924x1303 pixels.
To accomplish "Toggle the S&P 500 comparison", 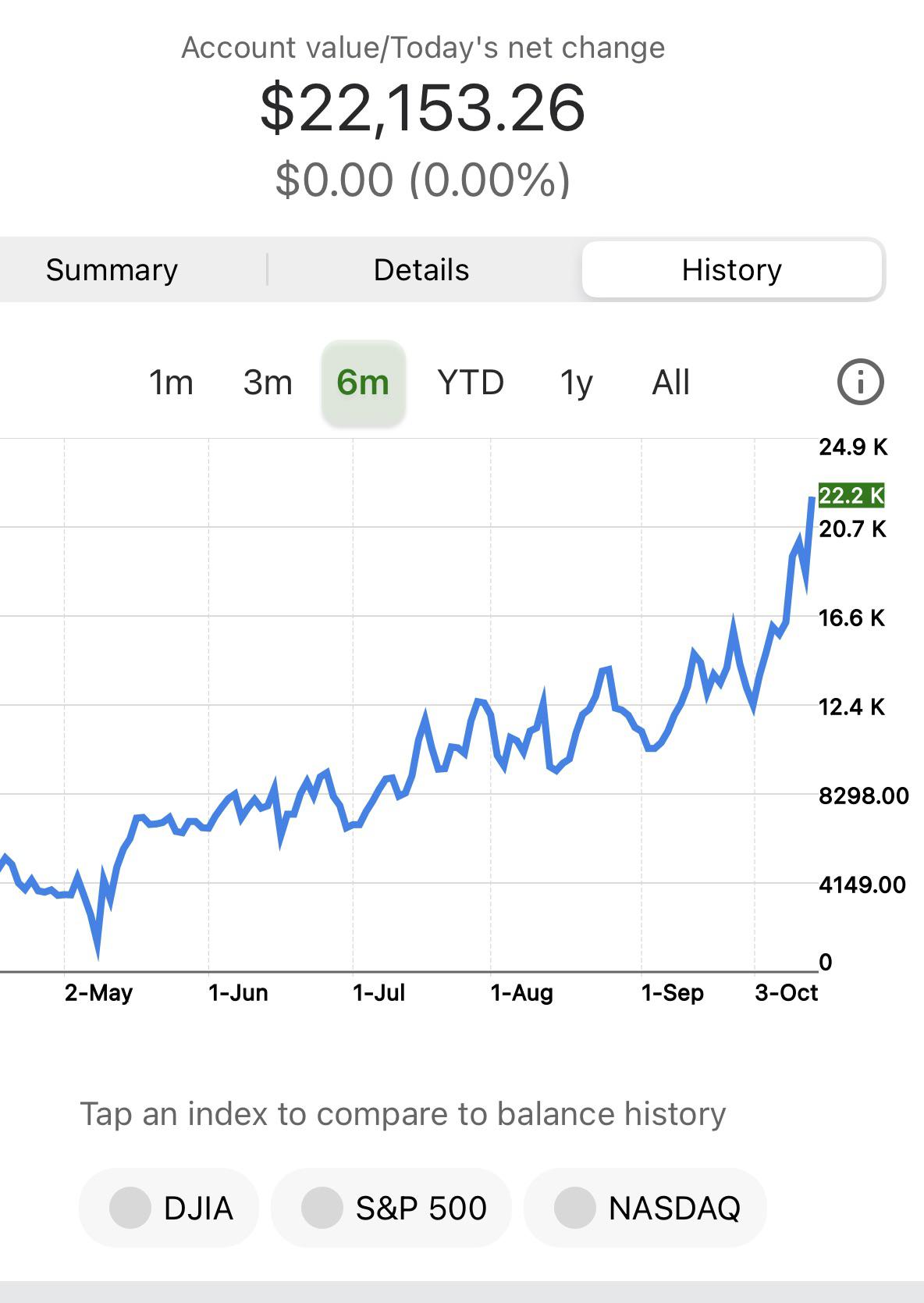I will (392, 1208).
